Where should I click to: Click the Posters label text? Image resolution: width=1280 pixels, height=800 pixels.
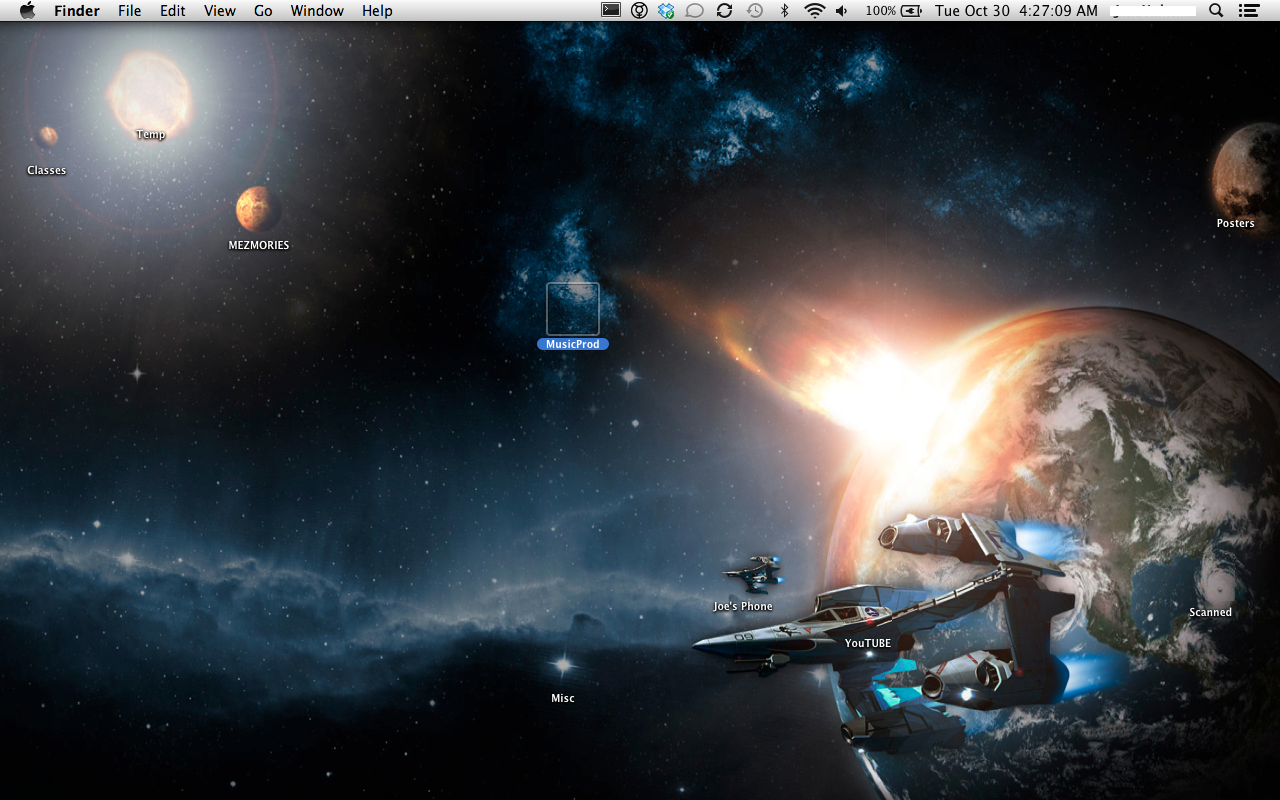(x=1235, y=223)
